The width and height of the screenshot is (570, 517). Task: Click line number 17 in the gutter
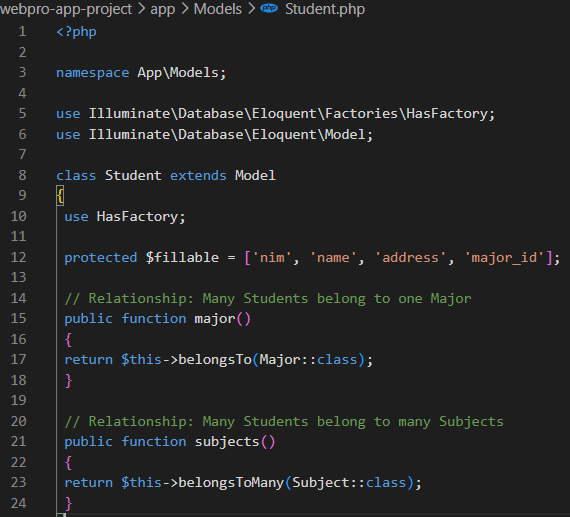tap(18, 360)
